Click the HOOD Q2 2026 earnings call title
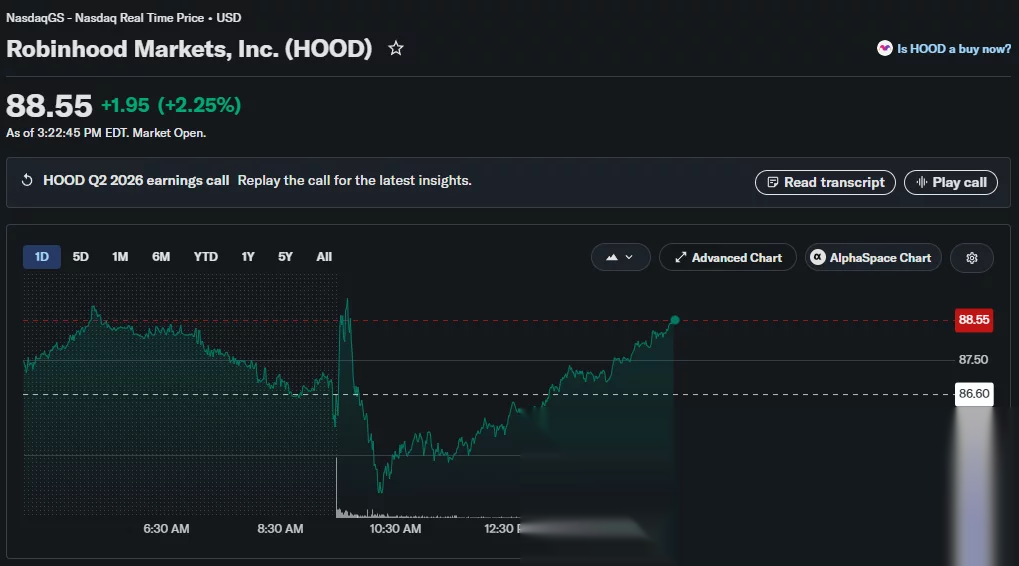The width and height of the screenshot is (1019, 566). coord(136,181)
